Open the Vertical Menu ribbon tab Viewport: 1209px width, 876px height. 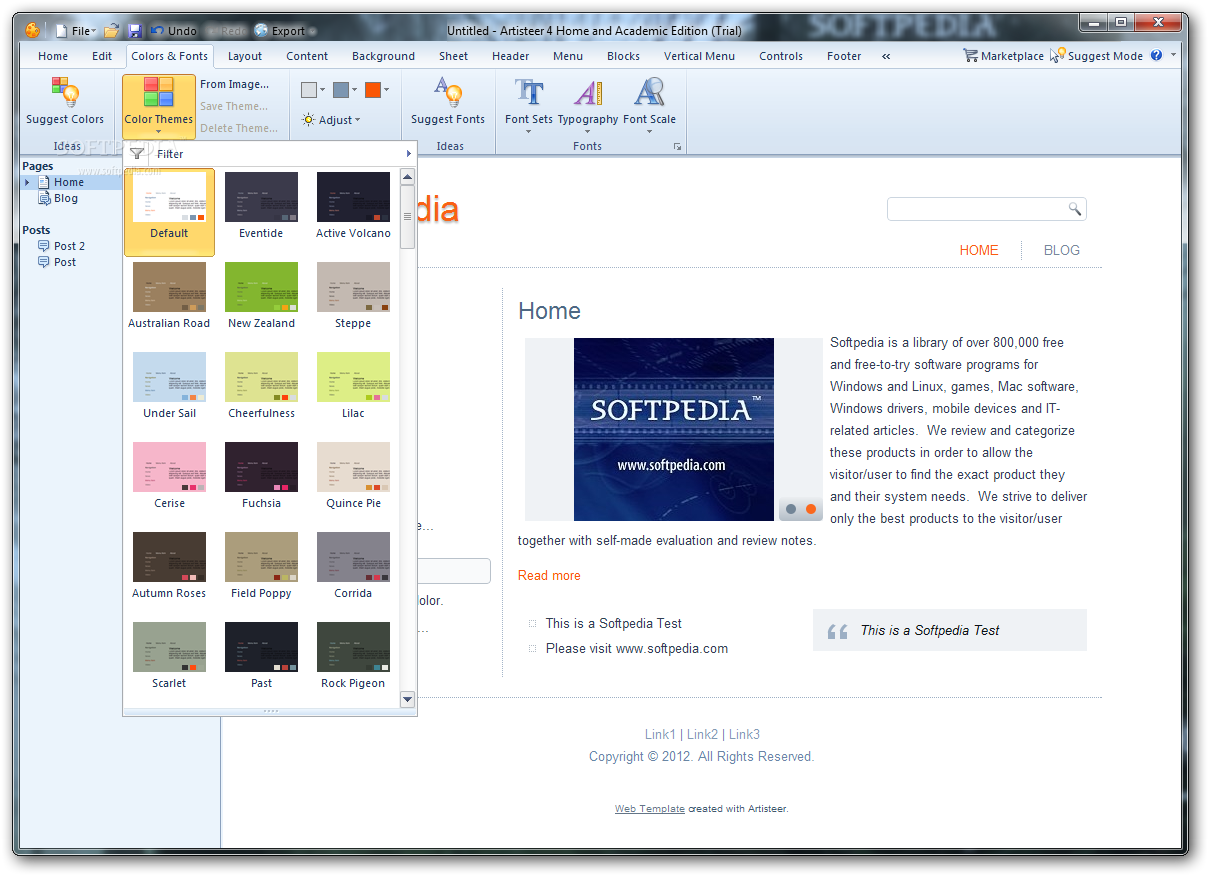pos(699,56)
